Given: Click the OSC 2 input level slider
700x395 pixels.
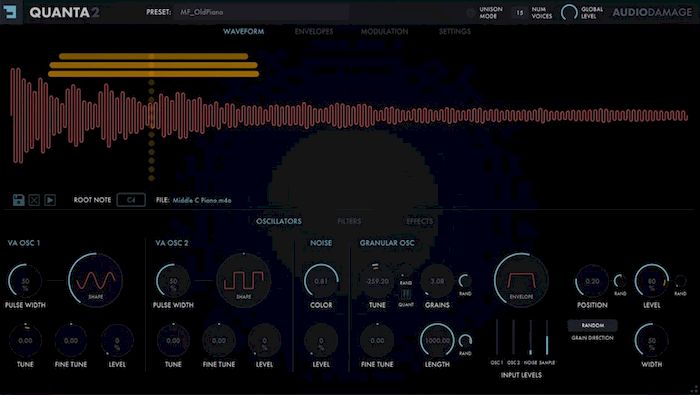Looking at the screenshot, I should tap(513, 337).
